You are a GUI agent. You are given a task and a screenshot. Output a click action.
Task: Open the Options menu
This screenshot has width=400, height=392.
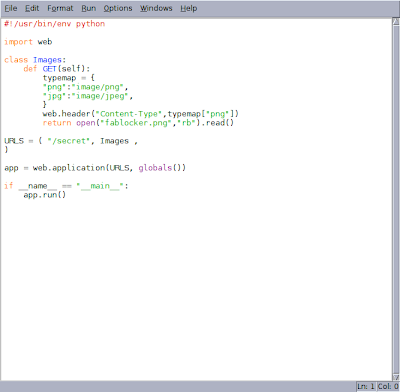coord(118,8)
